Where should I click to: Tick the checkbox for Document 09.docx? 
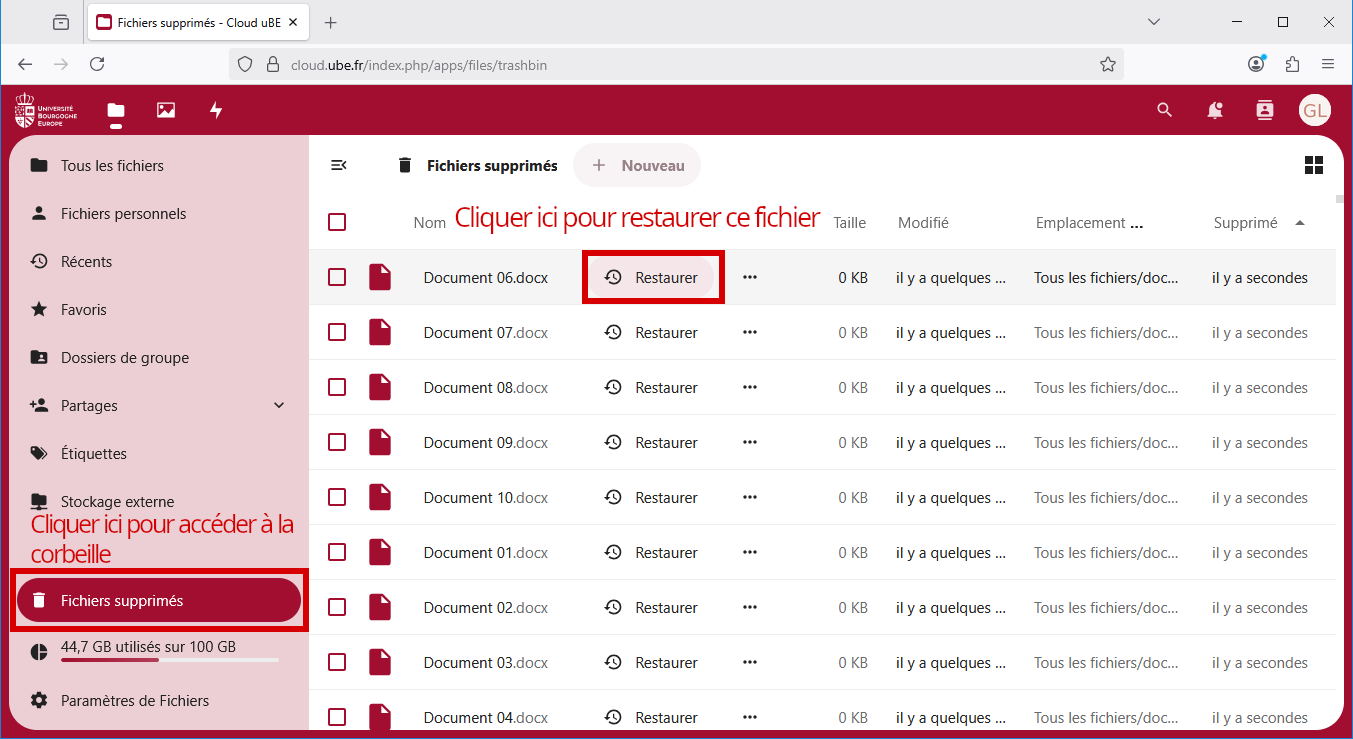coord(337,442)
